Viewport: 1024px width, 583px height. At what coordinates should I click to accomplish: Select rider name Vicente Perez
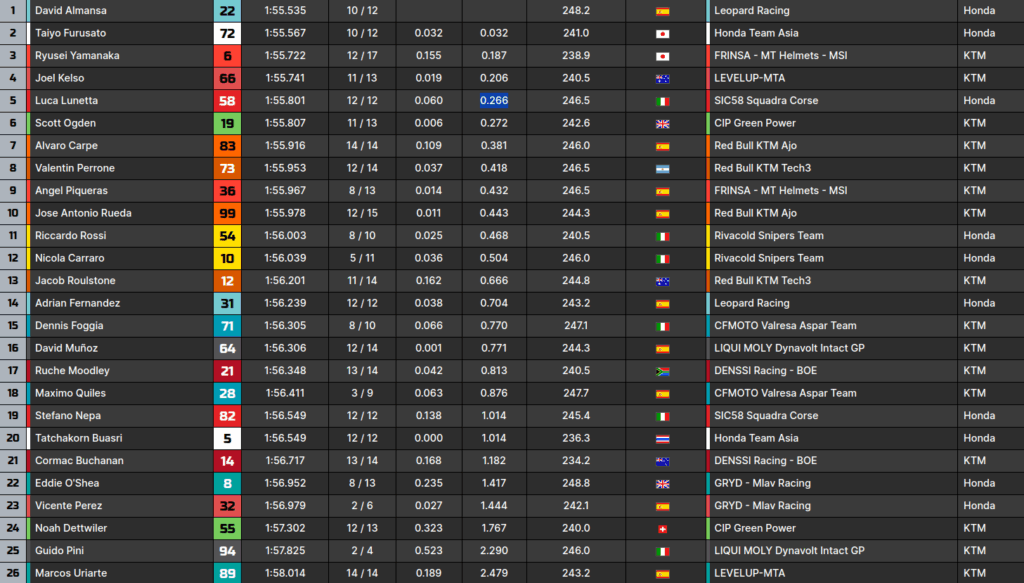(69, 505)
